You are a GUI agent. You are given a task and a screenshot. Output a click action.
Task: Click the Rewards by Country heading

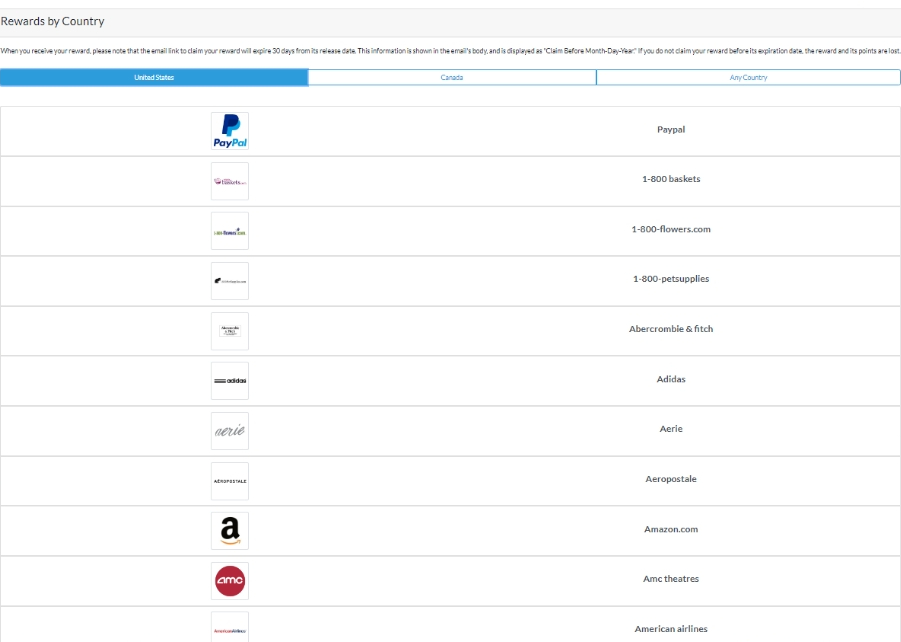(52, 22)
